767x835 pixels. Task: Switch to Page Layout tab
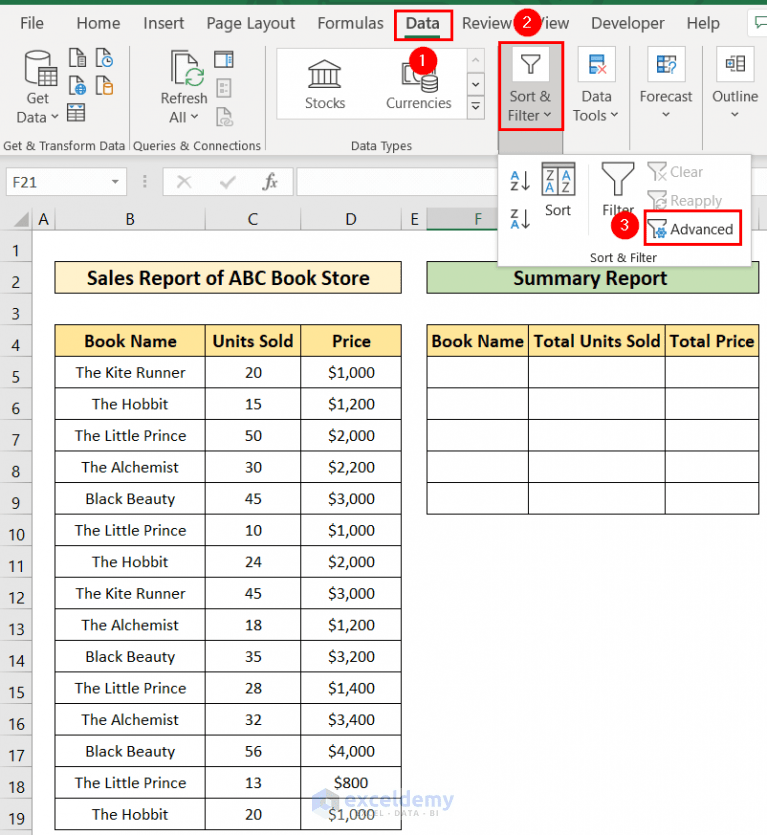point(250,23)
